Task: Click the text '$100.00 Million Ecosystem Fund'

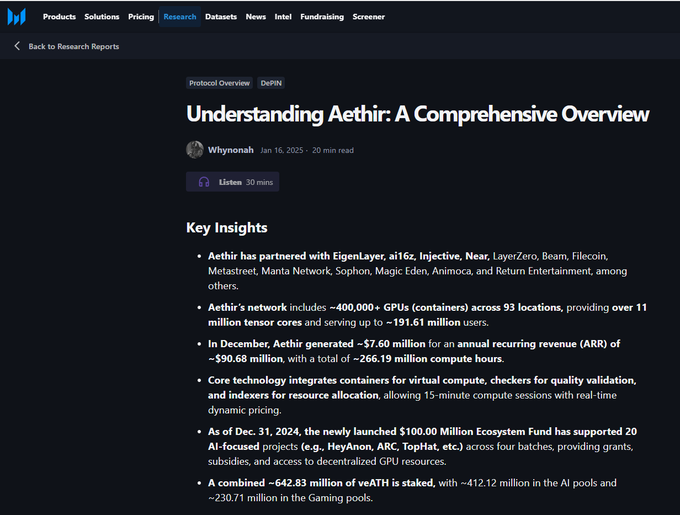Action: (475, 432)
